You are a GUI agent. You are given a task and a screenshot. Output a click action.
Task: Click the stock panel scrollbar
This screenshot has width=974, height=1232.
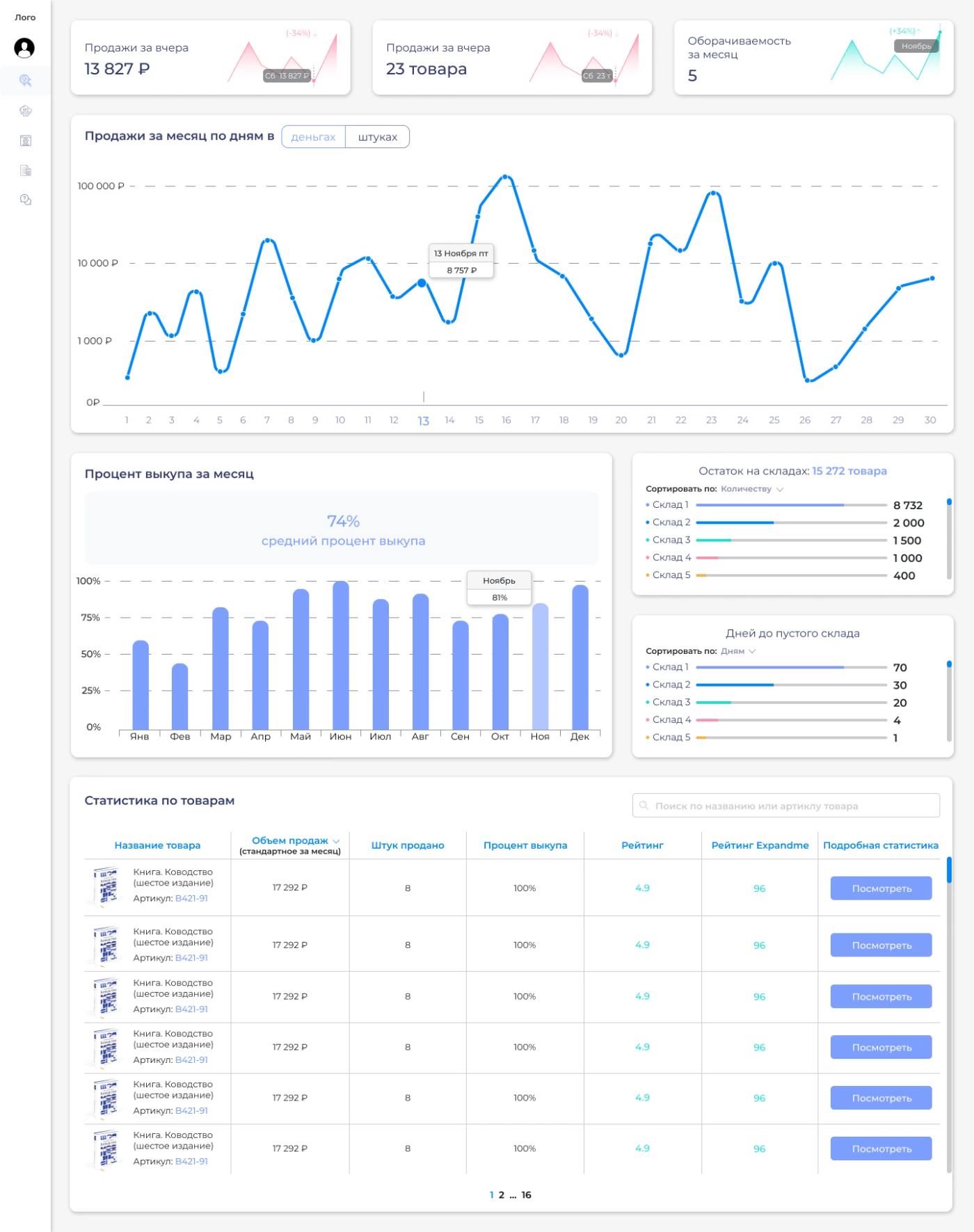[x=949, y=539]
